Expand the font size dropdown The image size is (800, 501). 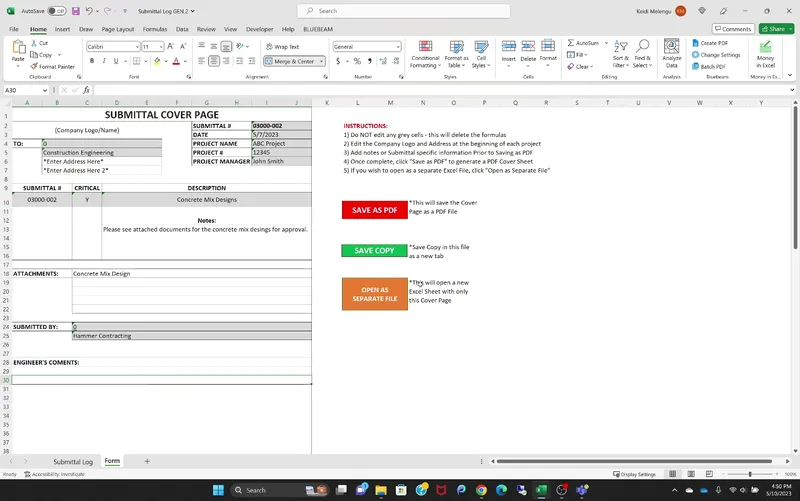coord(161,47)
